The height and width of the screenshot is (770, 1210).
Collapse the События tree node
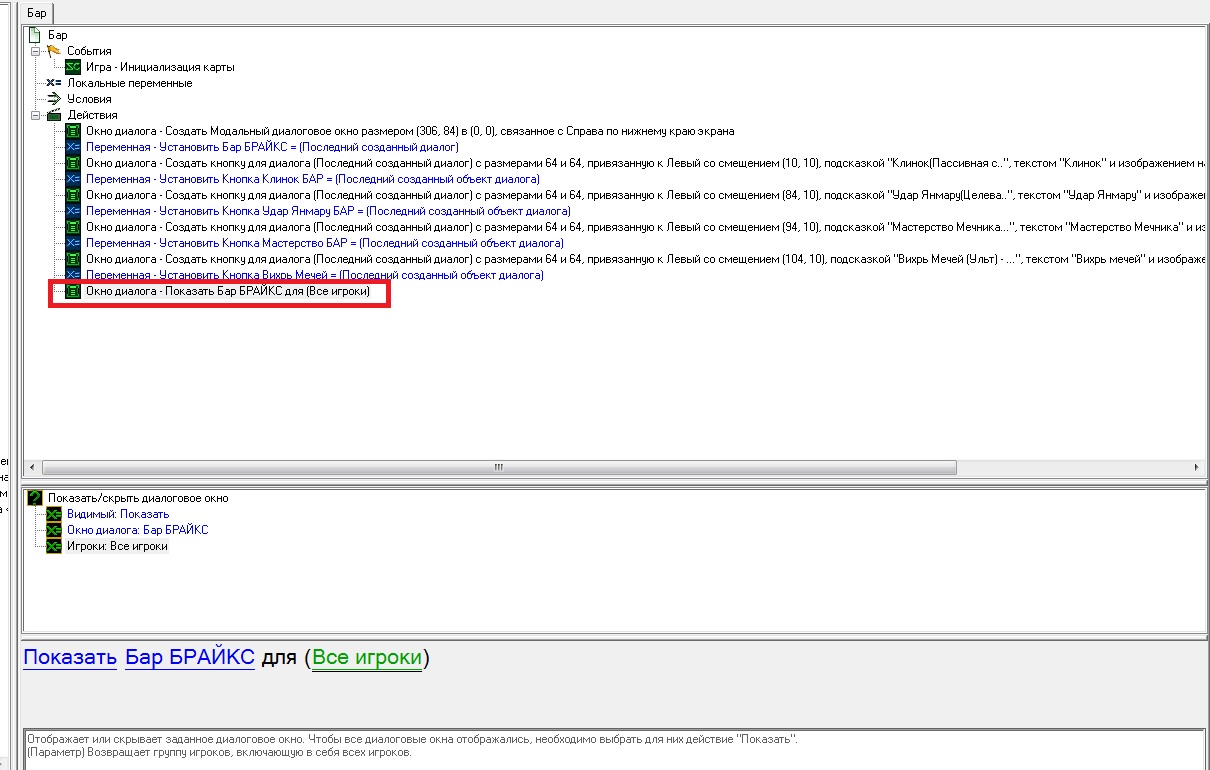36,51
